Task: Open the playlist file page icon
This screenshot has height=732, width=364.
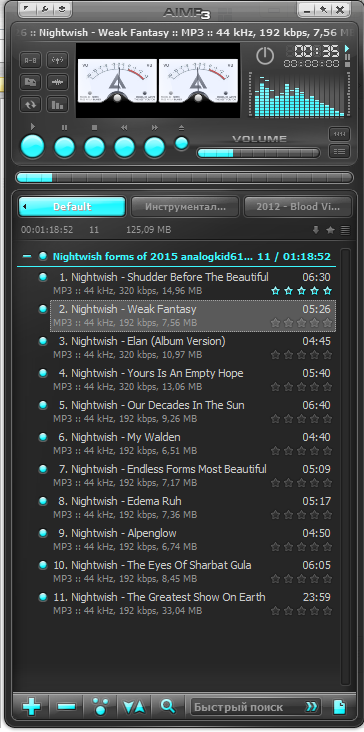Action: point(339,707)
